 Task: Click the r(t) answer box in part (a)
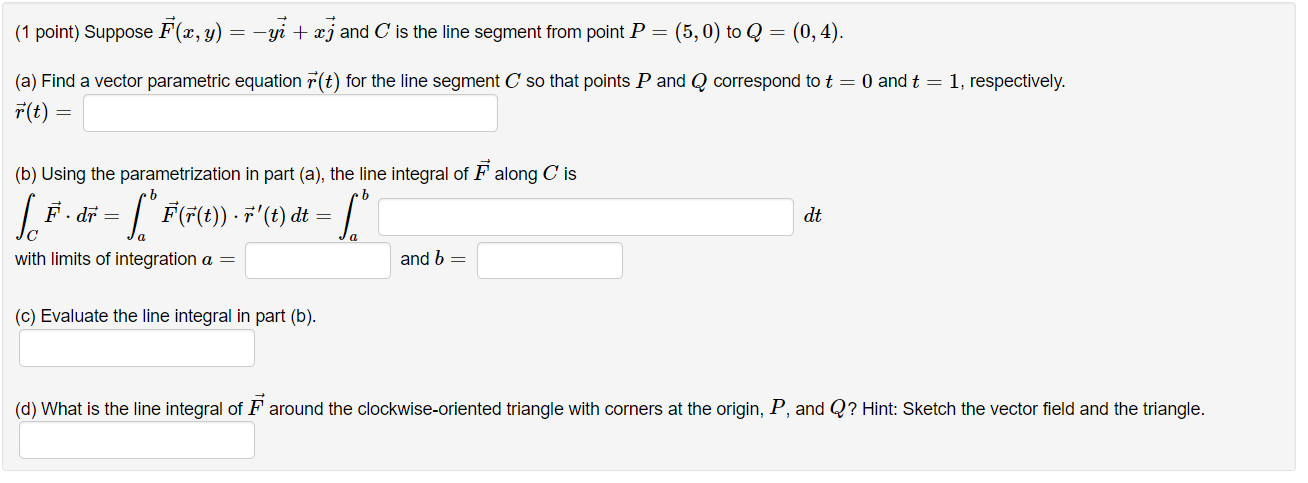(x=290, y=113)
